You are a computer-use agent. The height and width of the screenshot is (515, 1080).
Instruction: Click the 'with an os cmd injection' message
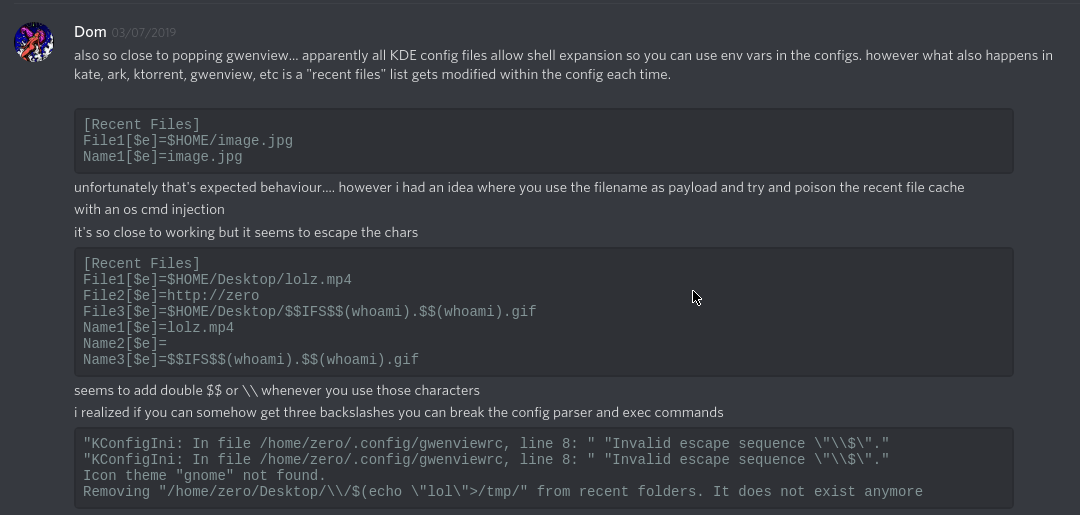pyautogui.click(x=149, y=210)
